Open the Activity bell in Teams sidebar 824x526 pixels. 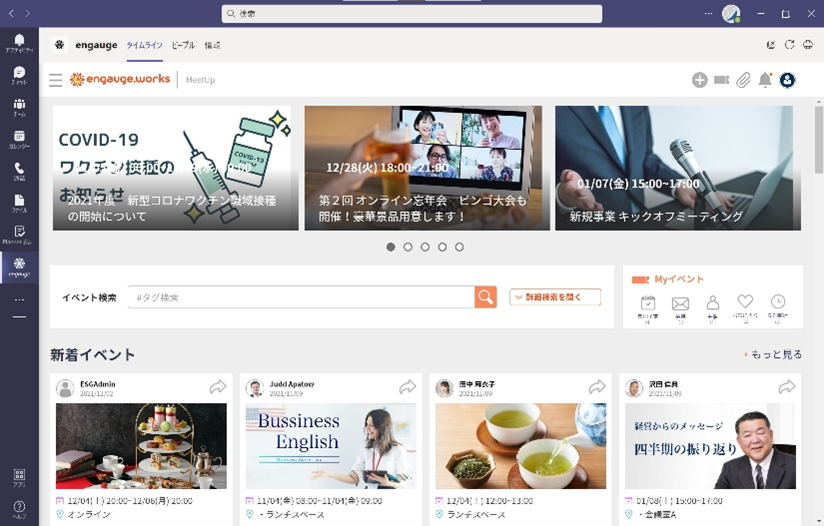click(x=19, y=43)
